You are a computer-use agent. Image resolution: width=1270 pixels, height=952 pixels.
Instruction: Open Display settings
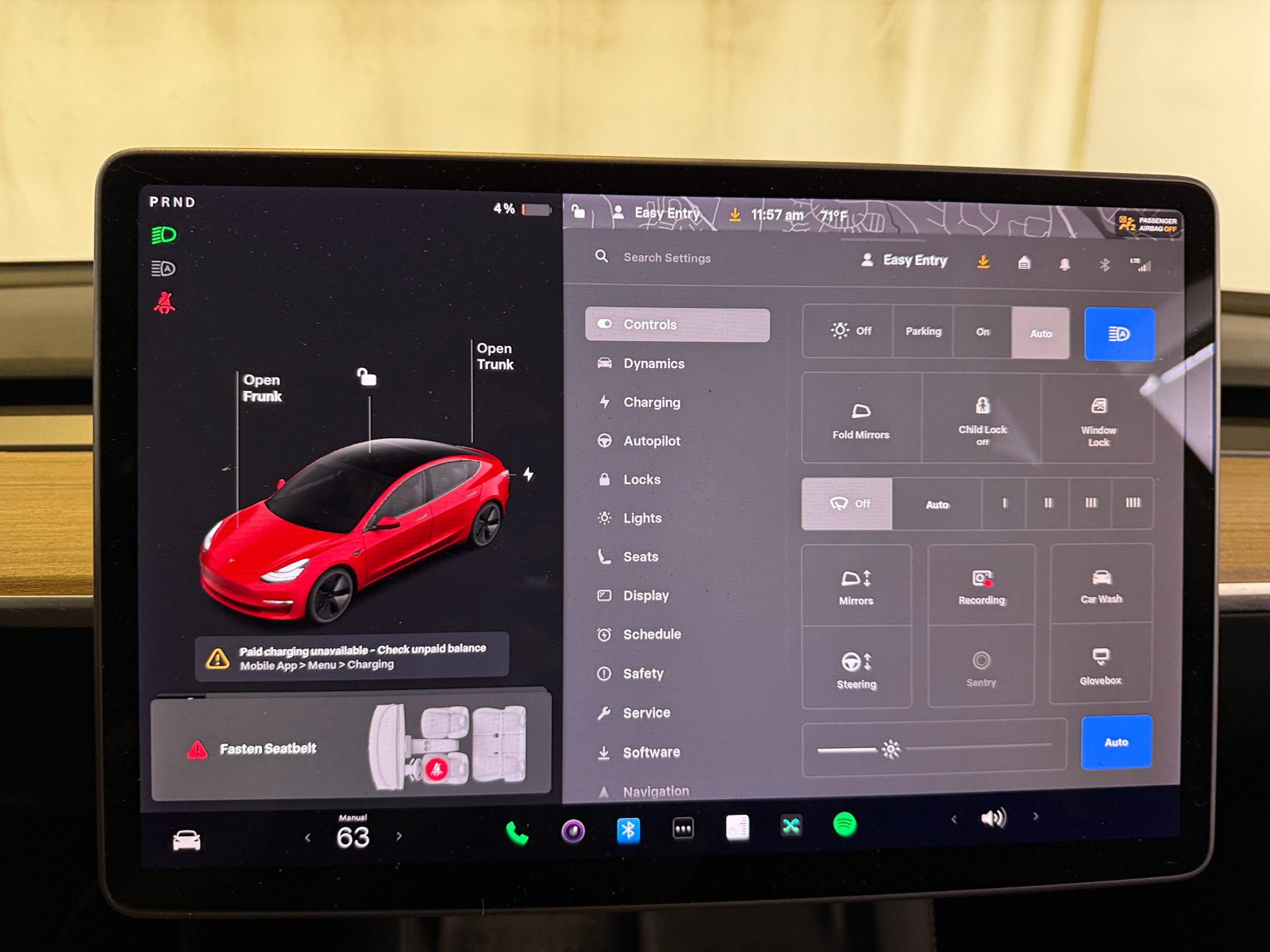[x=646, y=596]
